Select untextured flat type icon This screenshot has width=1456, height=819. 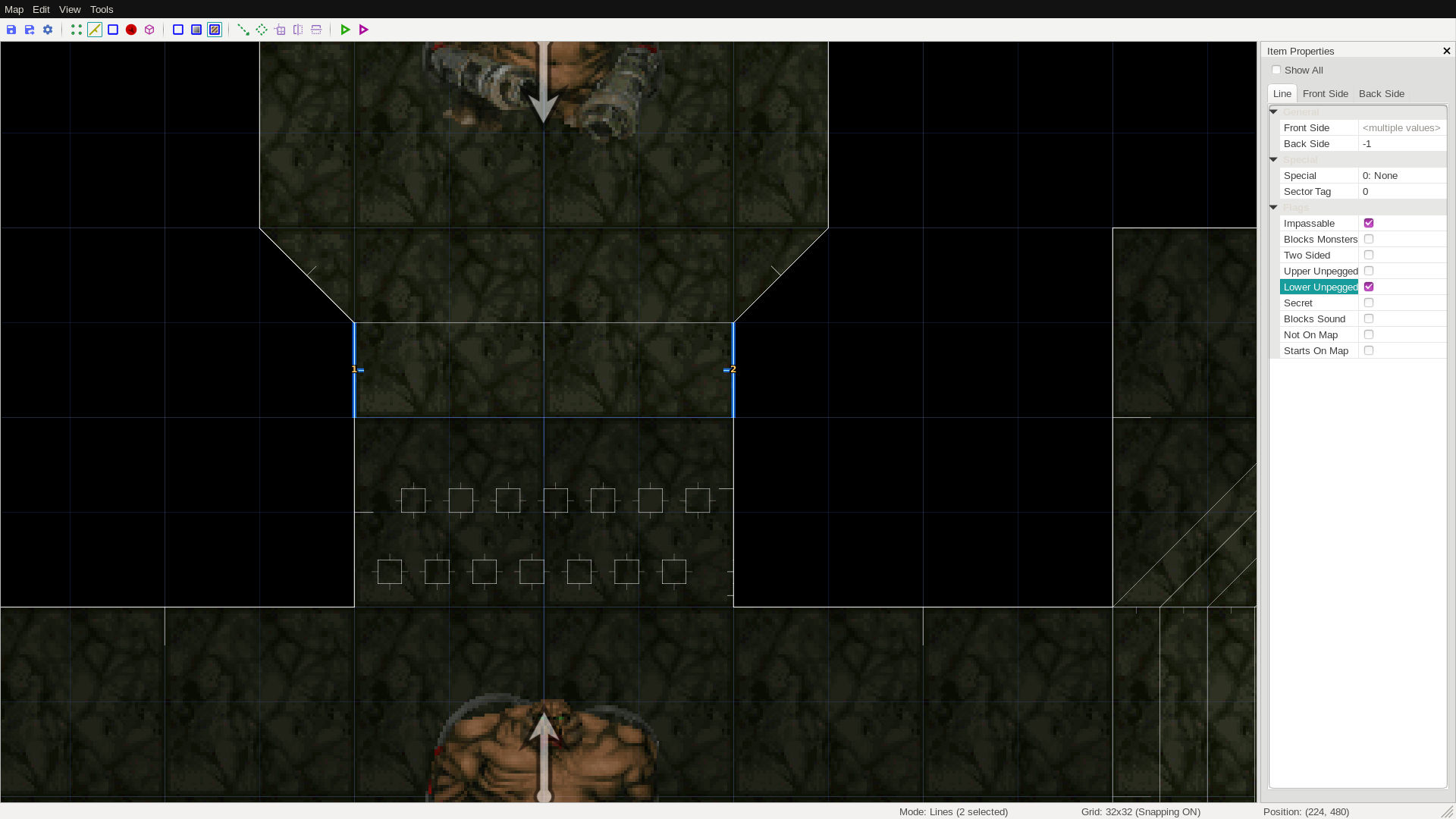click(196, 30)
